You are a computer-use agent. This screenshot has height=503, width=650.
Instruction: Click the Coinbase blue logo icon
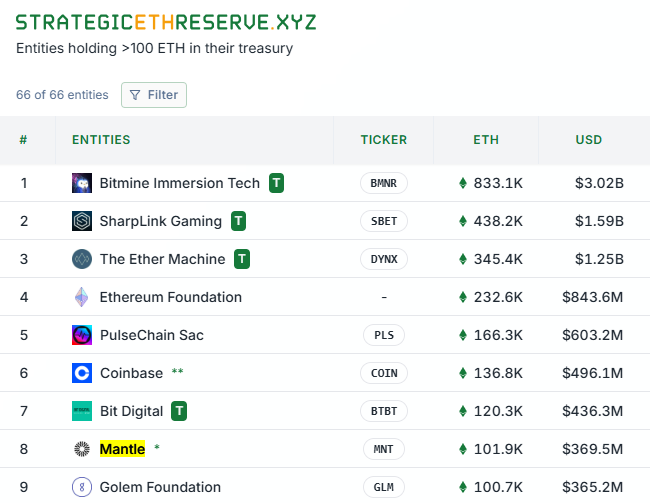[82, 373]
